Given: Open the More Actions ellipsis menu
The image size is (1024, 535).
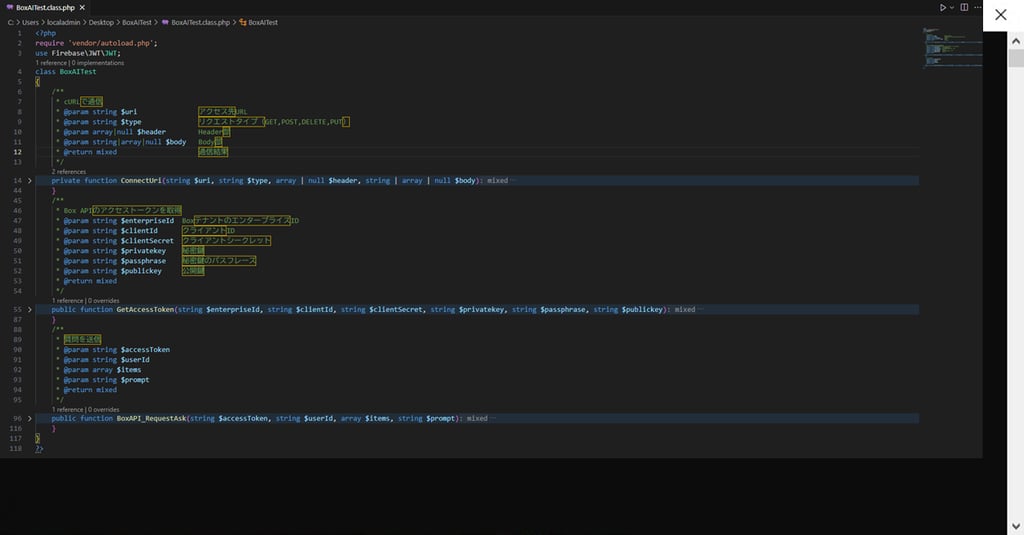Looking at the screenshot, I should pyautogui.click(x=977, y=7).
